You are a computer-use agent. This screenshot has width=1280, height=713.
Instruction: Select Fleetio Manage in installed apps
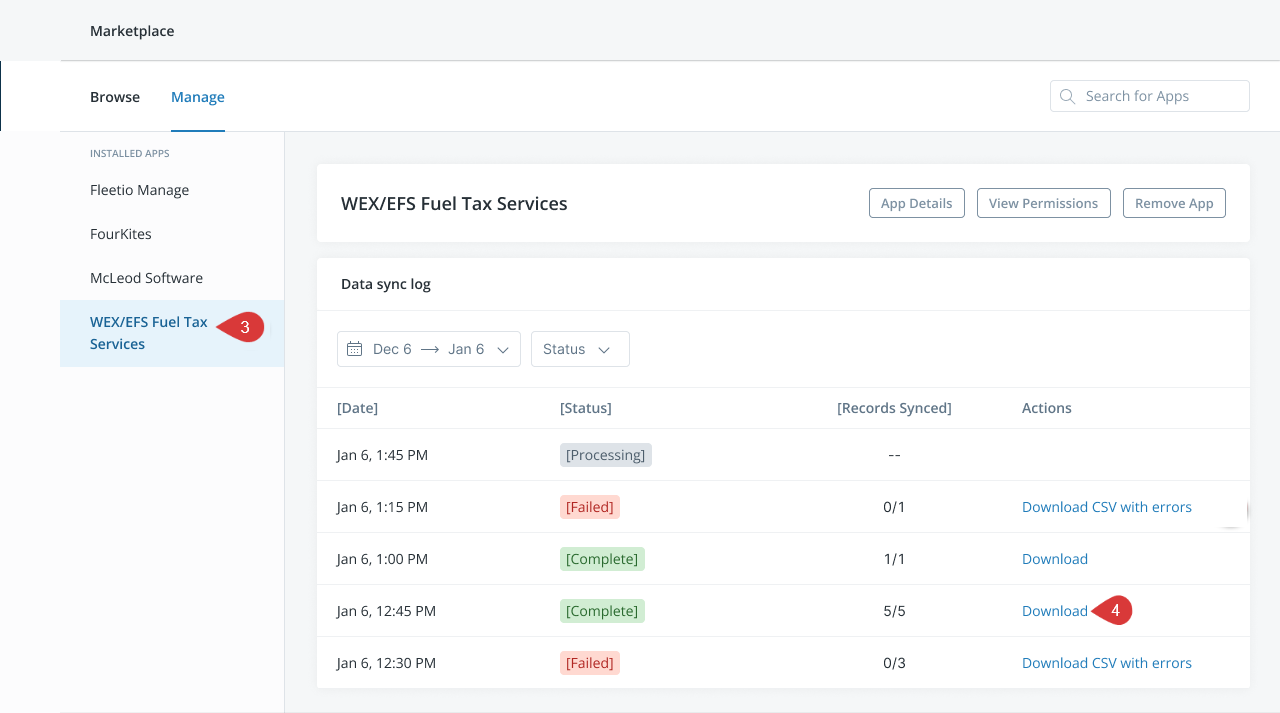click(139, 190)
